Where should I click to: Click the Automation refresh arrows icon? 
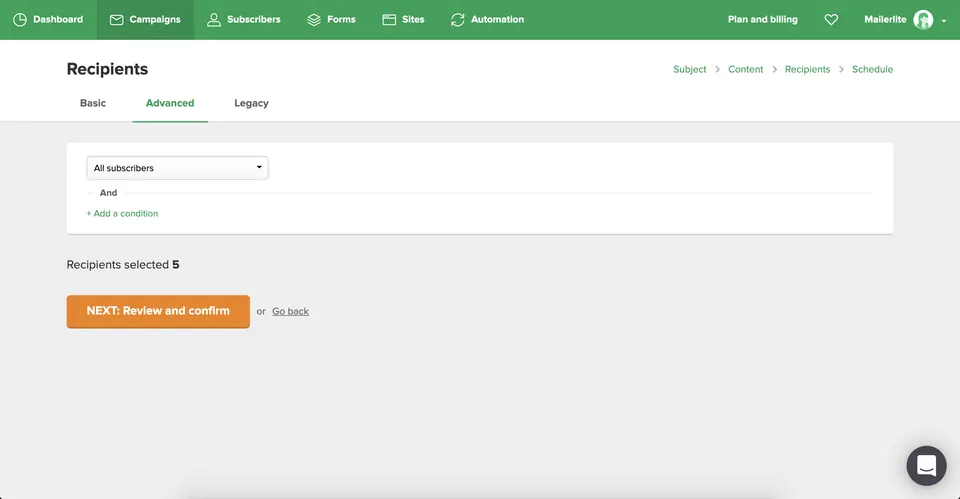[458, 20]
